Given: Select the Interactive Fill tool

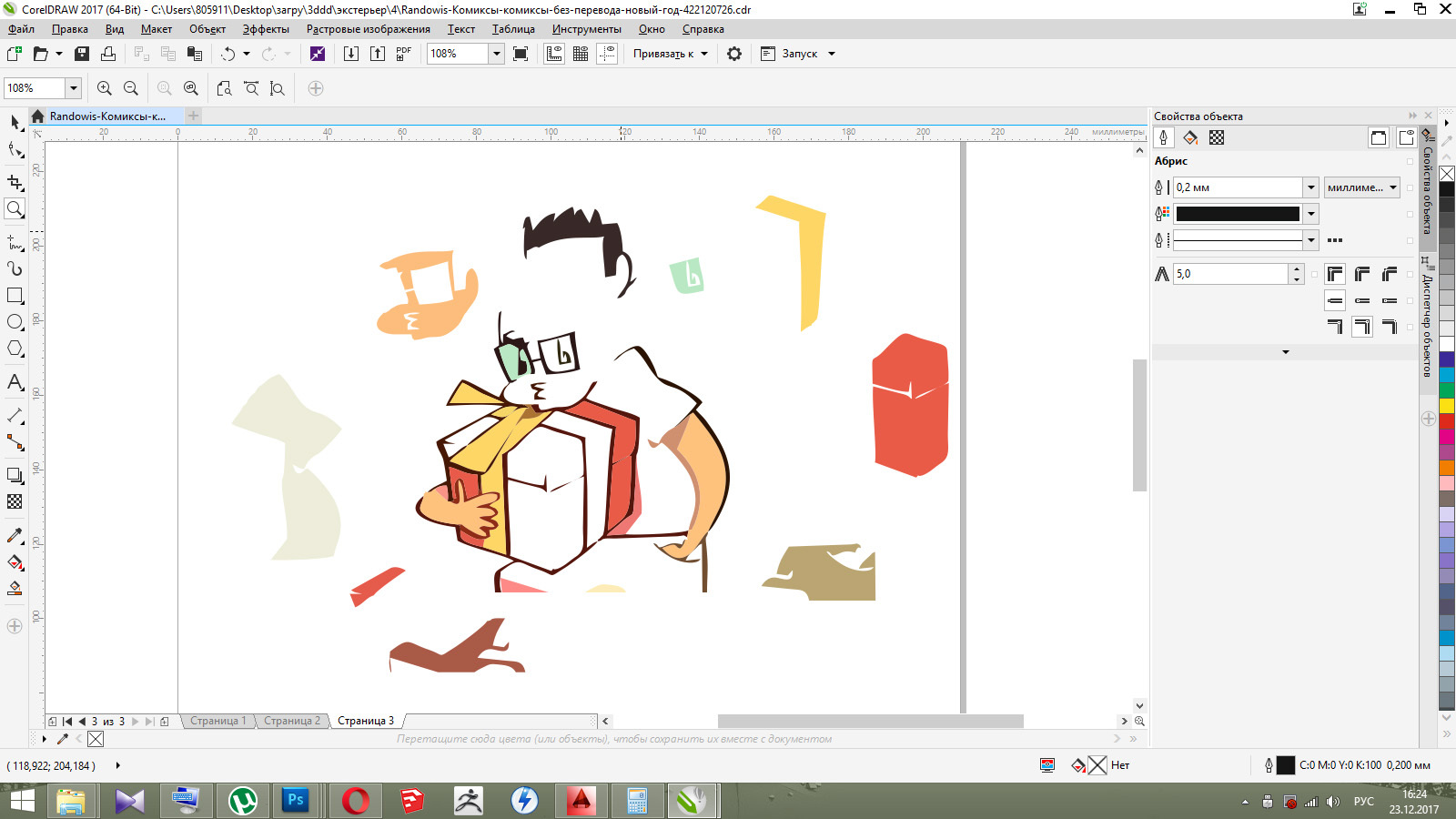Looking at the screenshot, I should coord(15,562).
